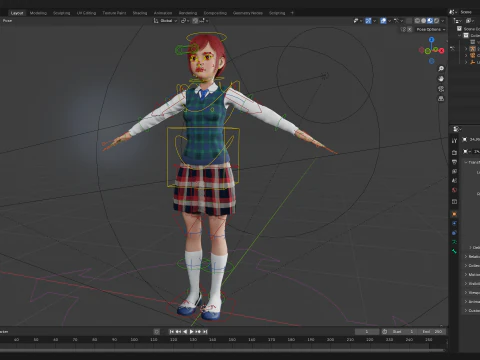Open the overlays options dropdown arrow
The image size is (480, 360).
389,21
